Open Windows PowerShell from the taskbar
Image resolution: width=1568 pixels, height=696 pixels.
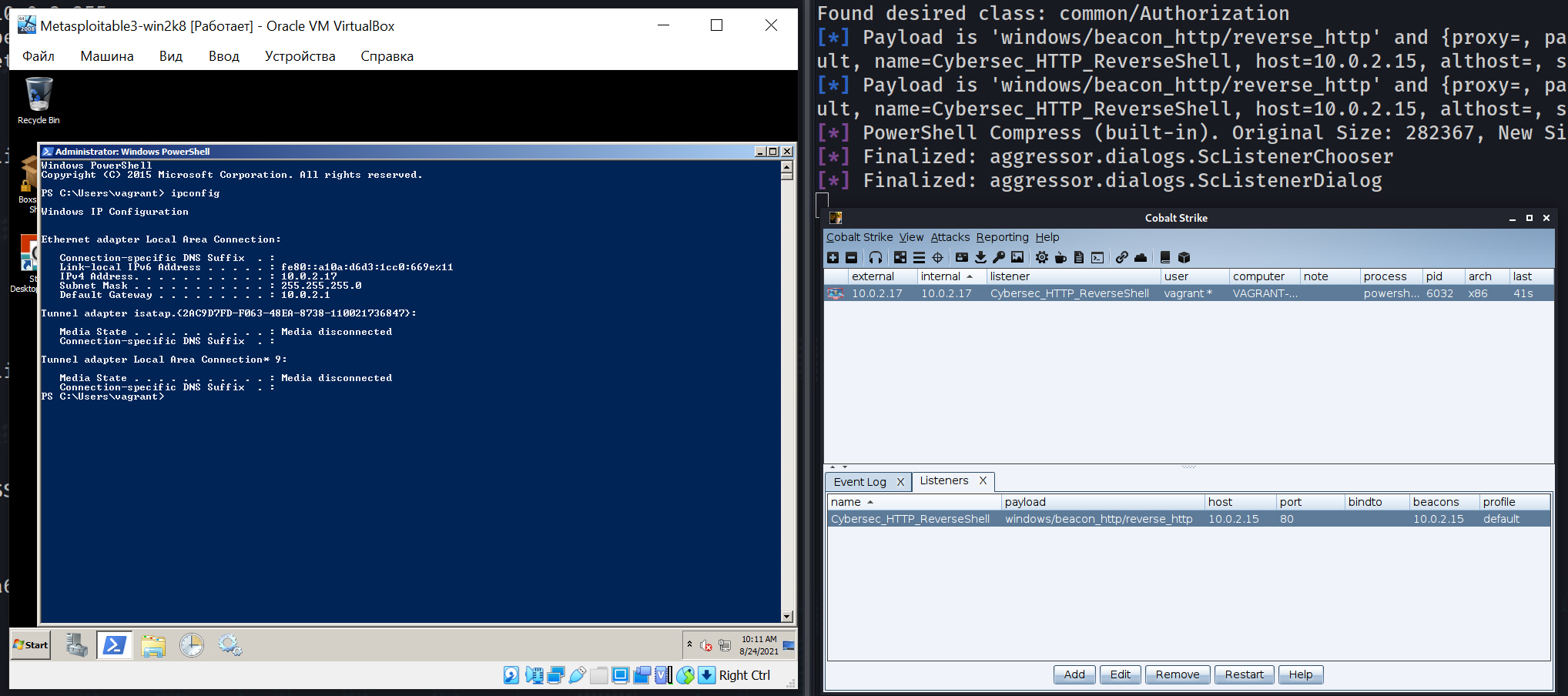coord(114,645)
